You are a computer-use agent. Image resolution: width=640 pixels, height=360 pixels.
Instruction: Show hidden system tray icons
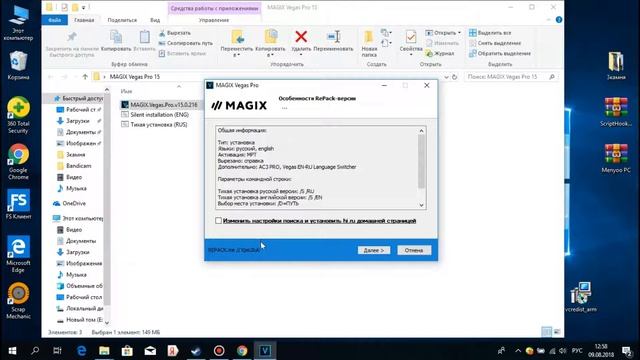518,351
